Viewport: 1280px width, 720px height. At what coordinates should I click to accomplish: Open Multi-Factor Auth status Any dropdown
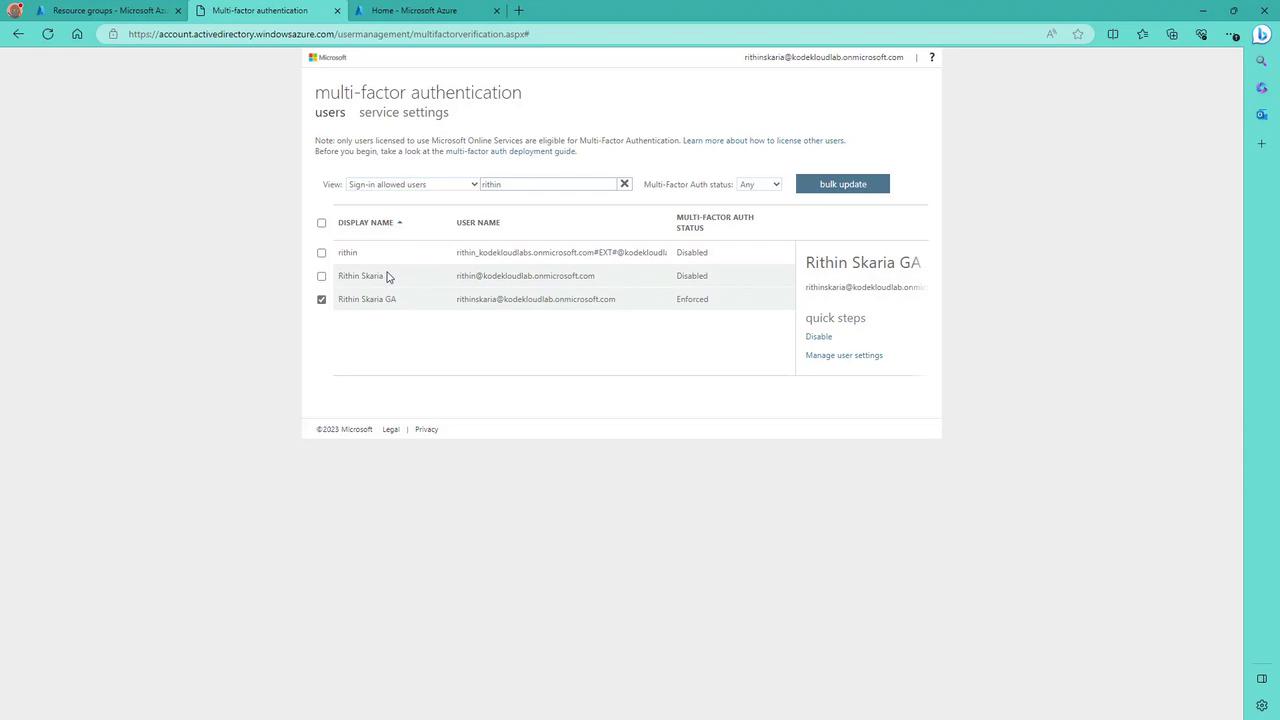[759, 184]
